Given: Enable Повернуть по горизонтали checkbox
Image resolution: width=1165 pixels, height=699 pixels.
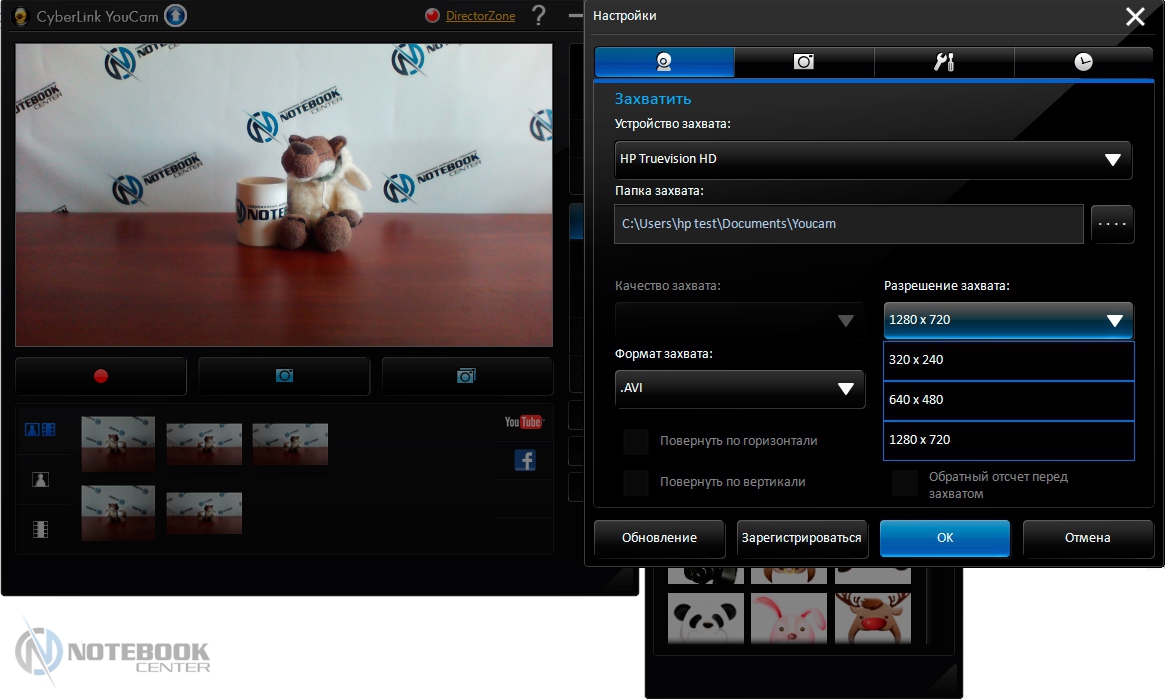Looking at the screenshot, I should pos(636,441).
